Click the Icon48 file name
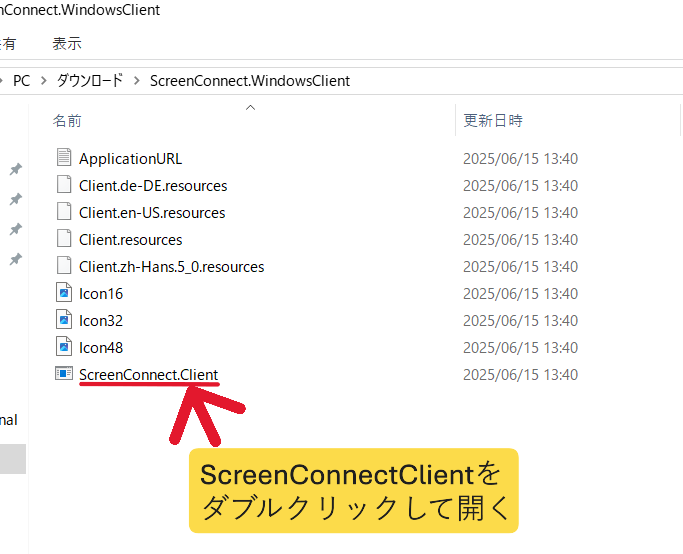The height and width of the screenshot is (554, 683). click(101, 348)
